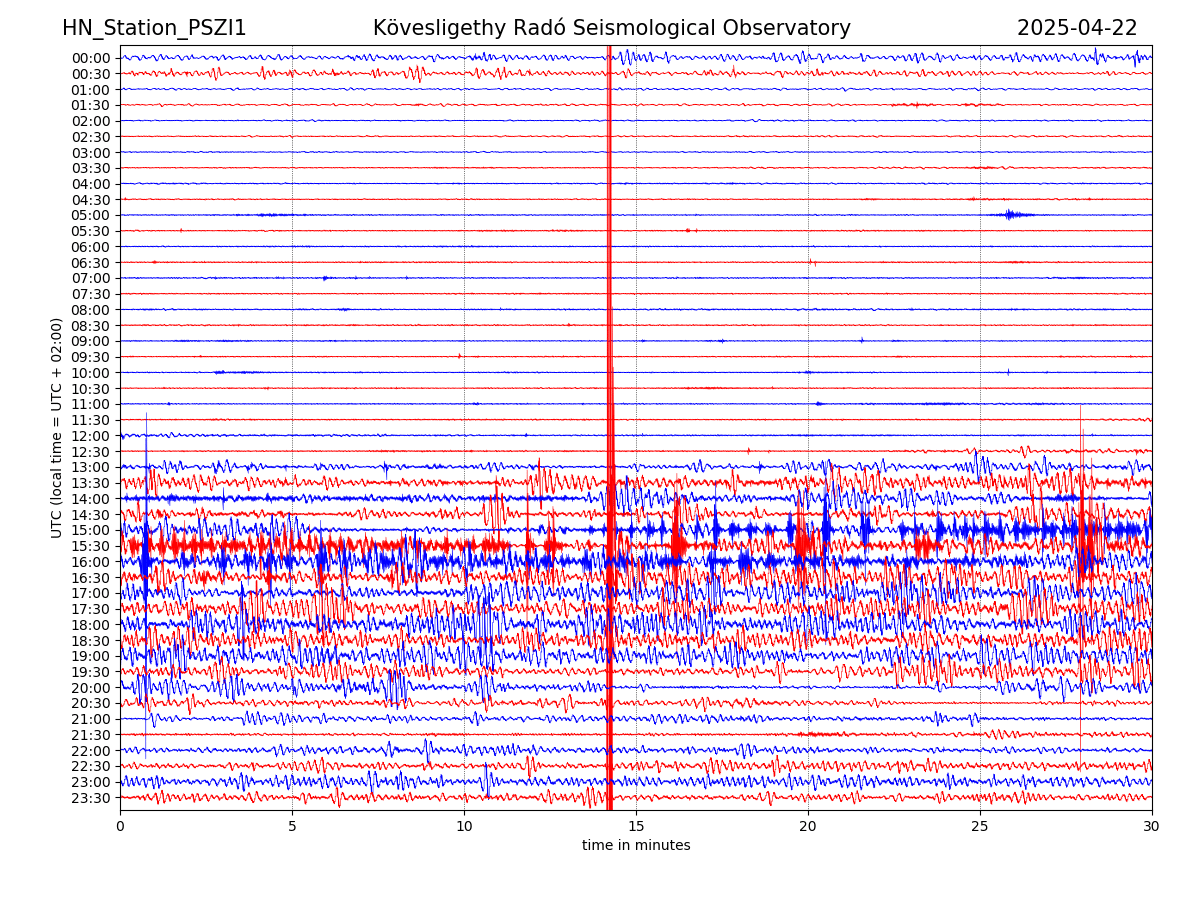Screen dimensions: 1200x900
Task: Click the 10 tick on the minutes axis
Action: point(464,826)
